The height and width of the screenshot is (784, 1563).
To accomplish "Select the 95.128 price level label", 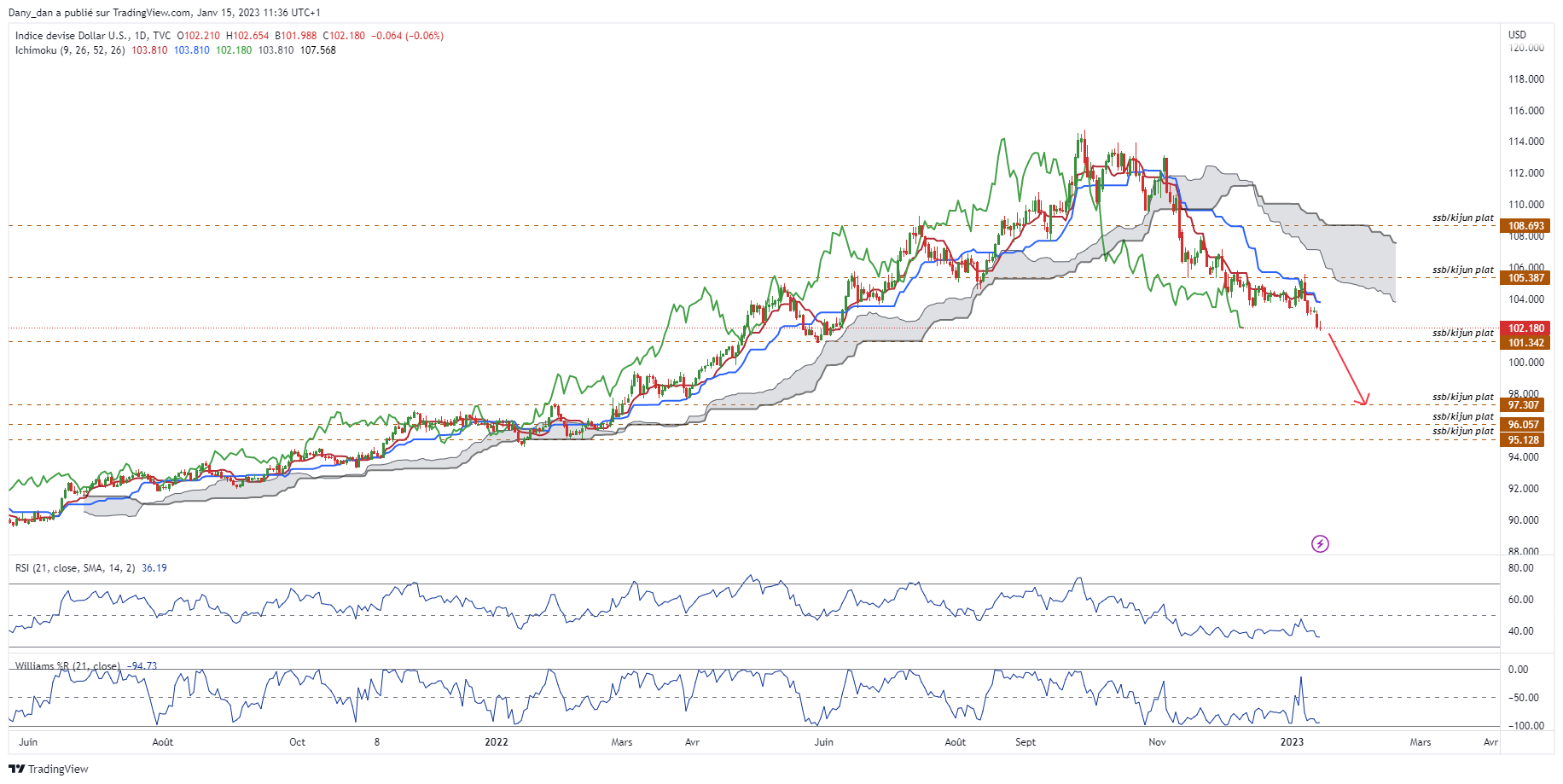I will 1523,440.
